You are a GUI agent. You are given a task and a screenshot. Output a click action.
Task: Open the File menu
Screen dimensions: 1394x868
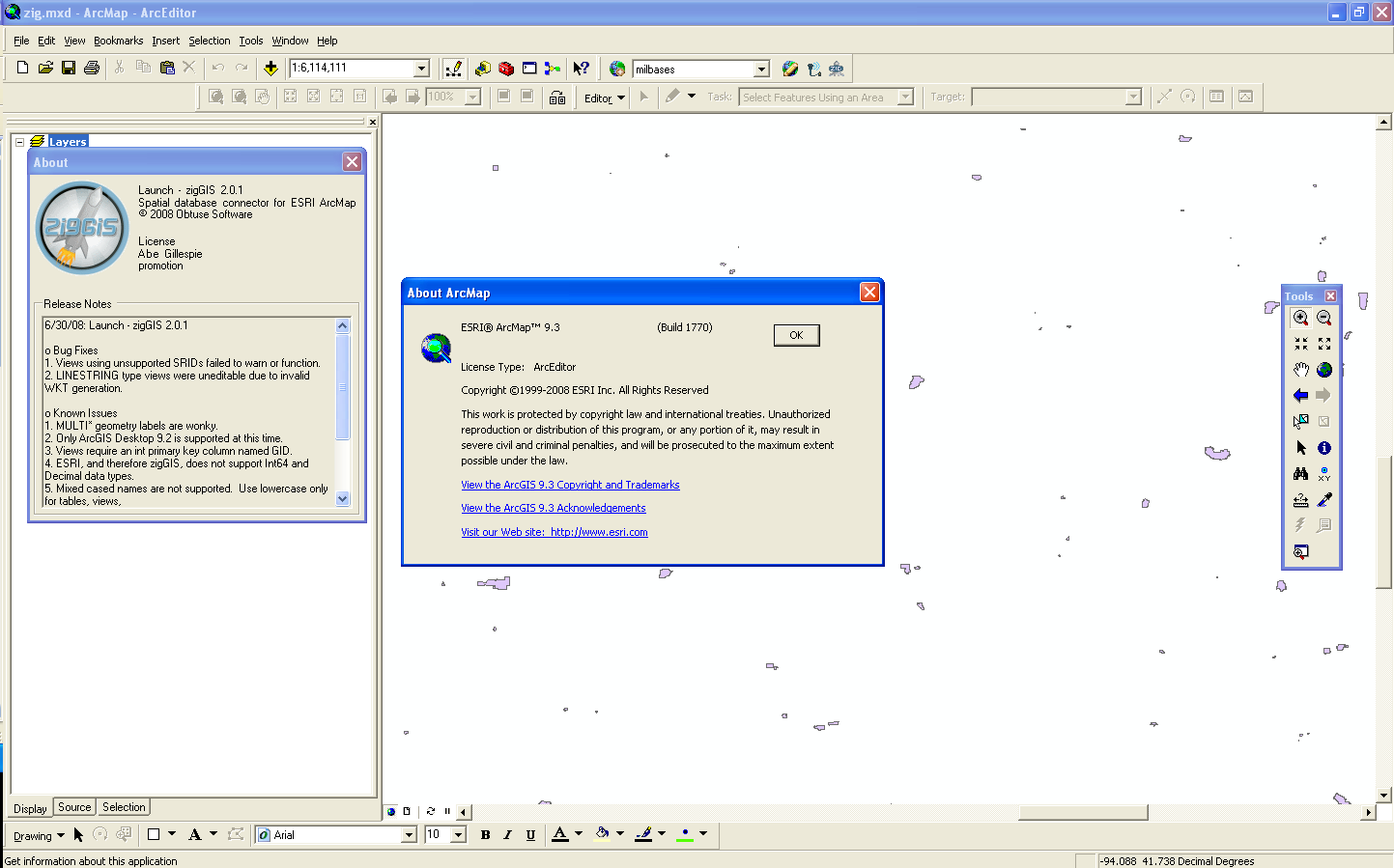(x=21, y=41)
